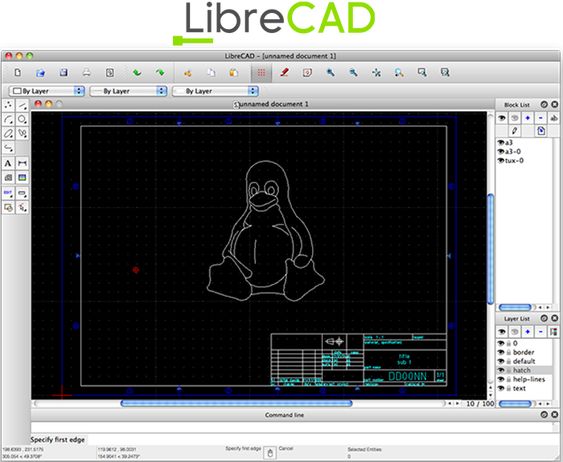
Task: Open the line type By Layer dropdown
Action: 215,91
